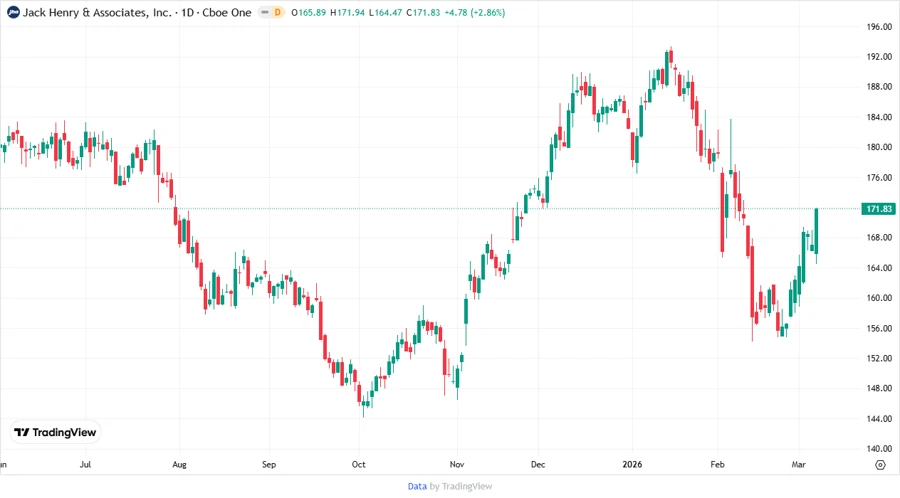Click the Cboe One exchange label
900x498 pixels.
pos(227,13)
